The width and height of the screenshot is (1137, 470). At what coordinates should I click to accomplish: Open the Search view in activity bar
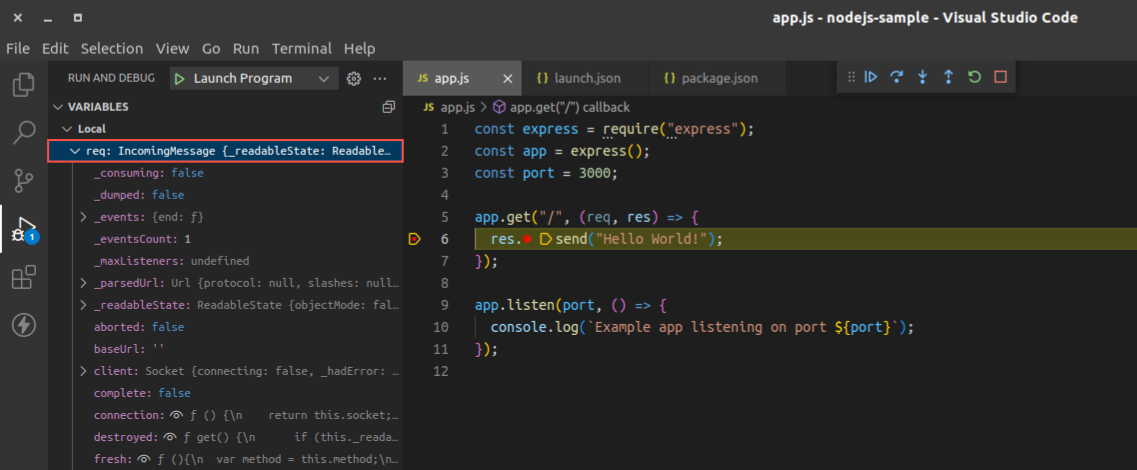pos(24,132)
